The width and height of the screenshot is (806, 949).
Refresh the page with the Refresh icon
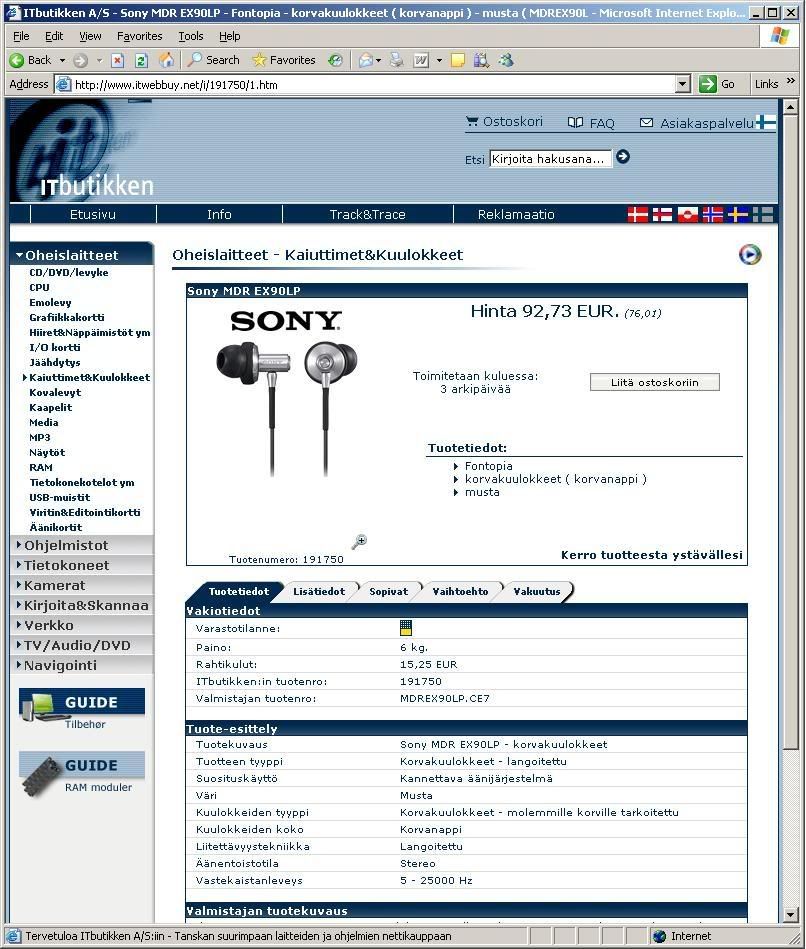pyautogui.click(x=142, y=60)
